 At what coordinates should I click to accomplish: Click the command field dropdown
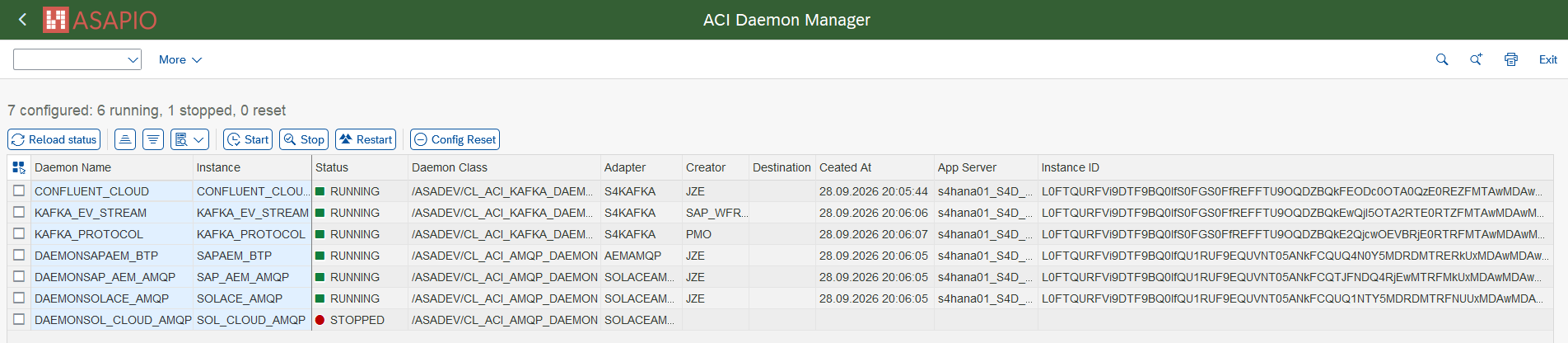[133, 59]
